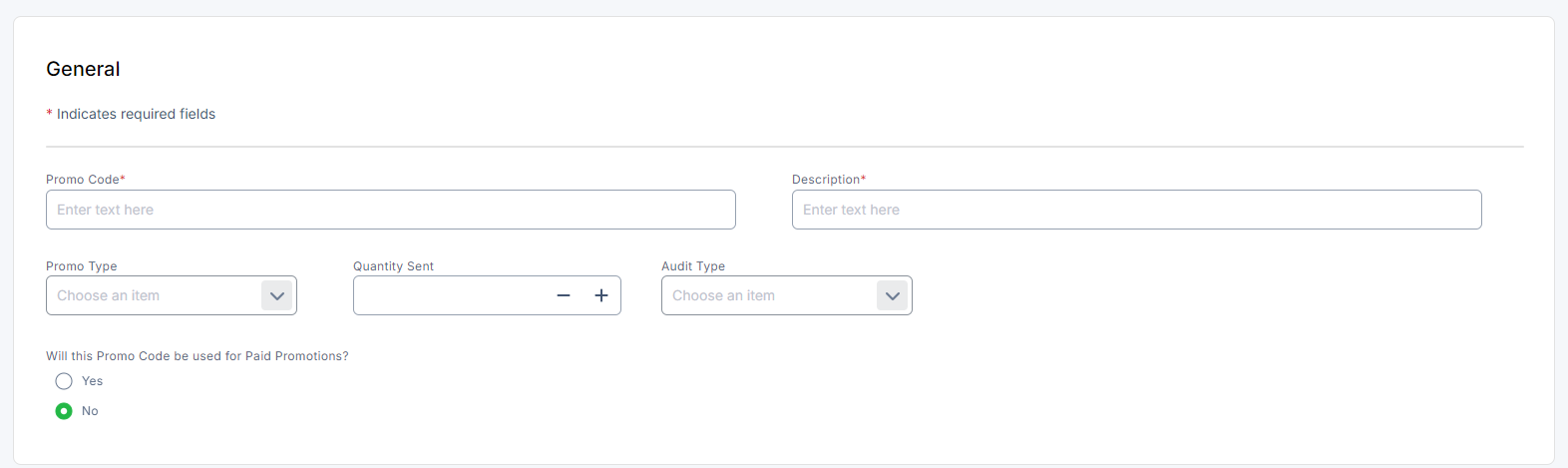Click inside the Quantity Sent number box
The width and height of the screenshot is (1568, 468).
pos(449,295)
